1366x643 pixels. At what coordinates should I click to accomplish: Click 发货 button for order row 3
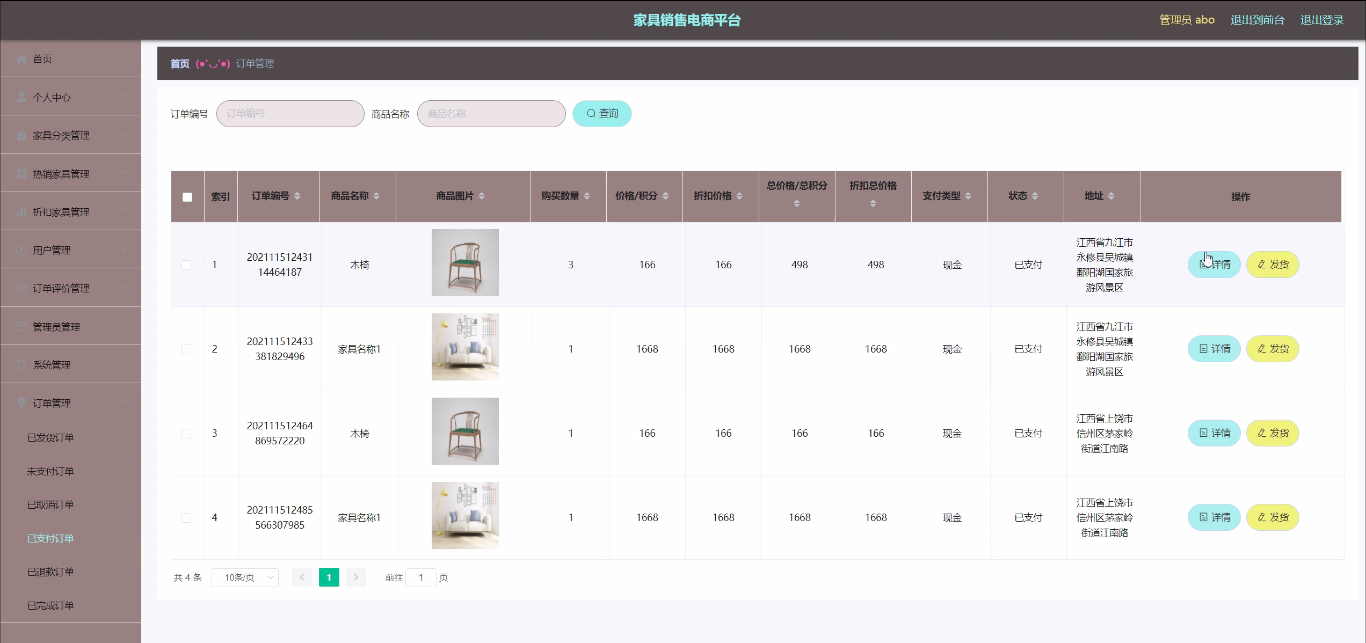coord(1272,434)
